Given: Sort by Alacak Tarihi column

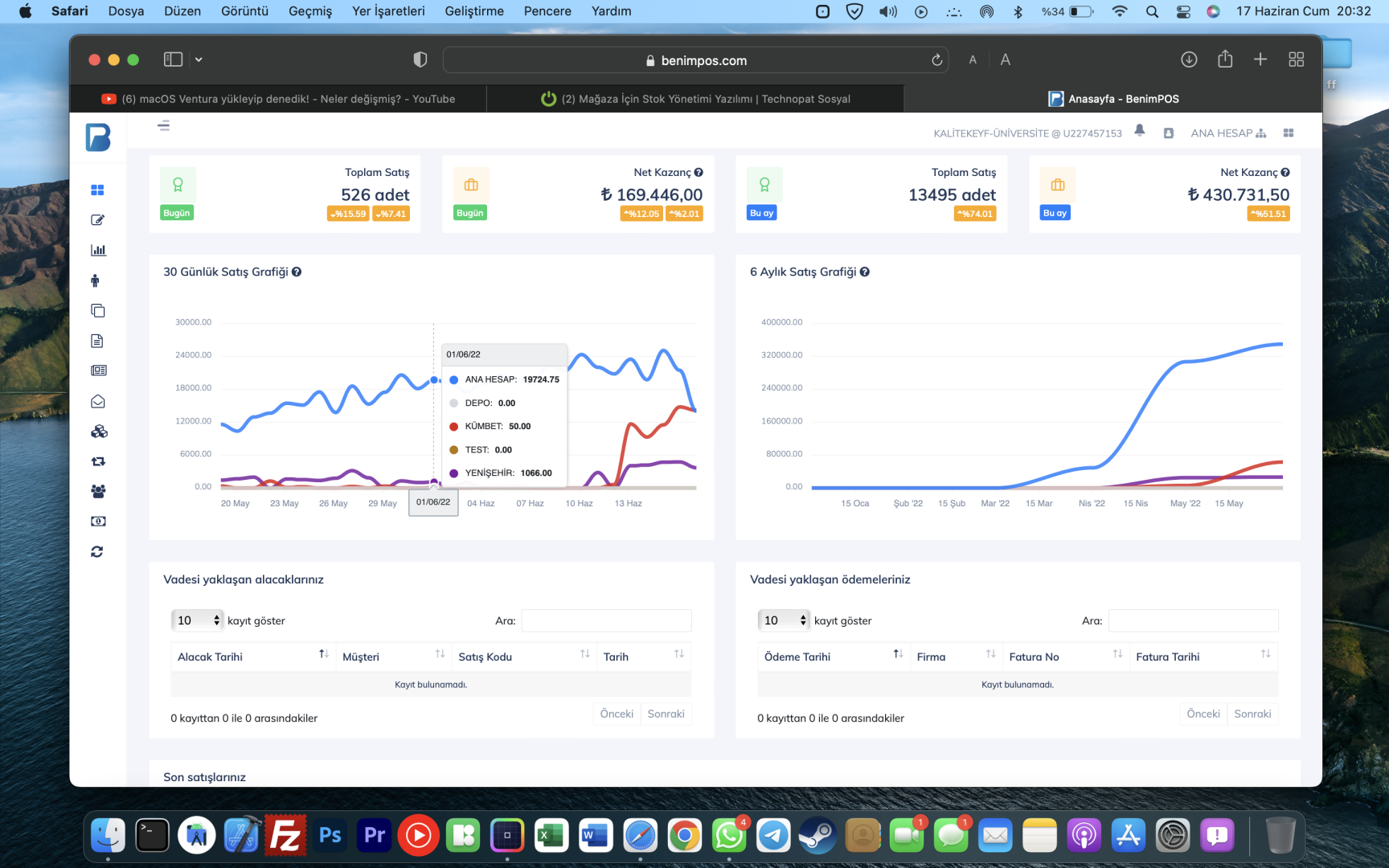Looking at the screenshot, I should click(253, 657).
